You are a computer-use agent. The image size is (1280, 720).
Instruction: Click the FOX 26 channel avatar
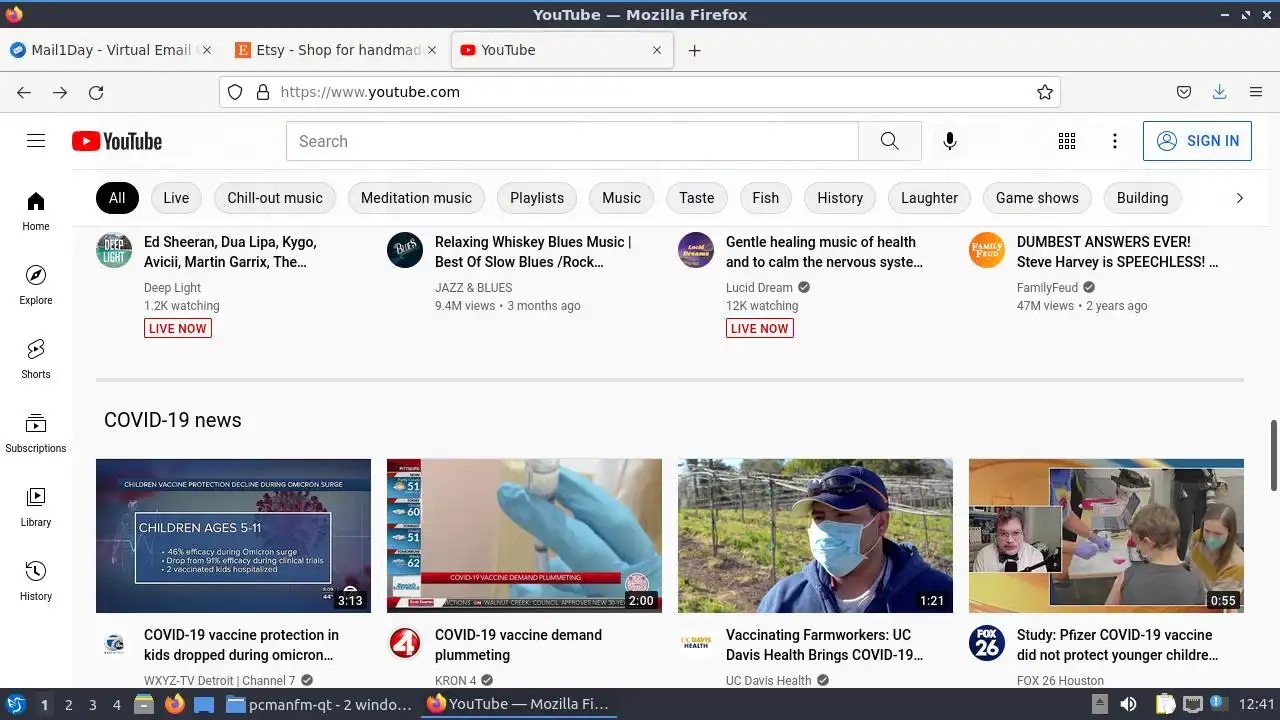coord(987,643)
